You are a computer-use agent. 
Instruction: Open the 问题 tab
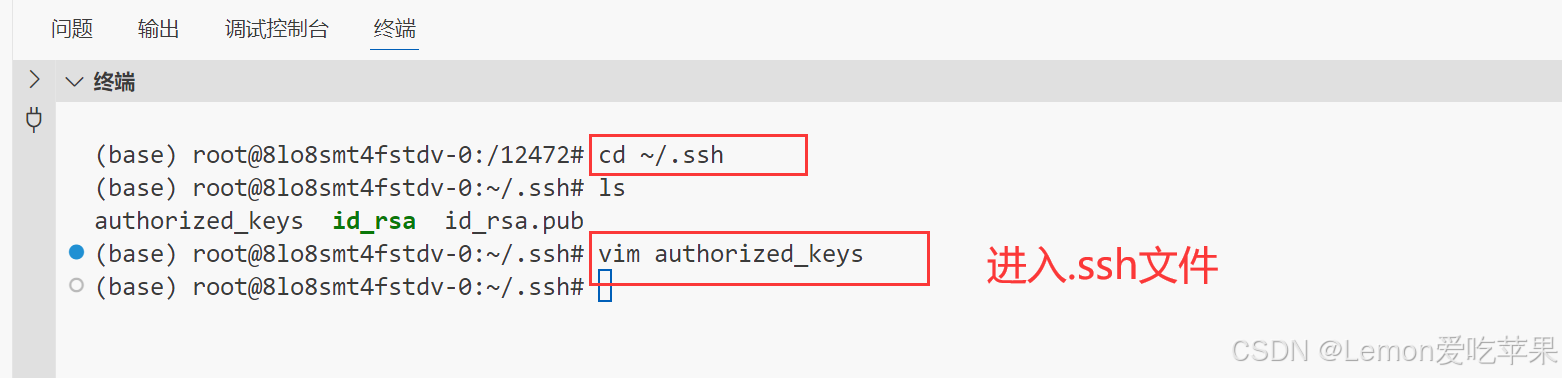click(72, 29)
